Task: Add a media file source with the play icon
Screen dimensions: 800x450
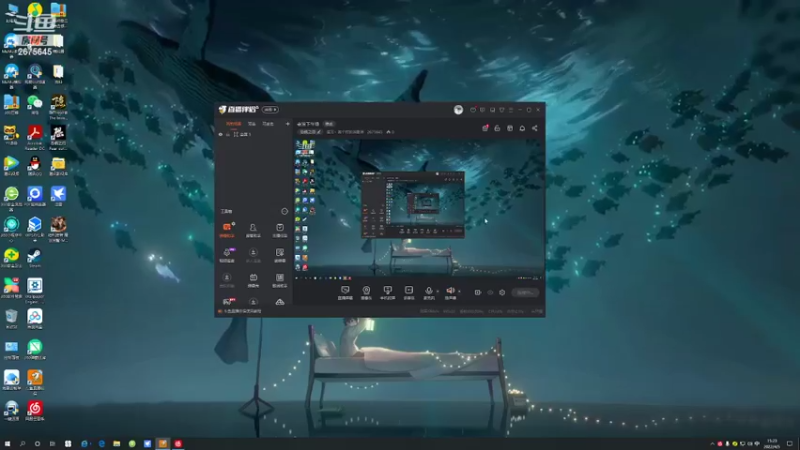Action: (409, 292)
